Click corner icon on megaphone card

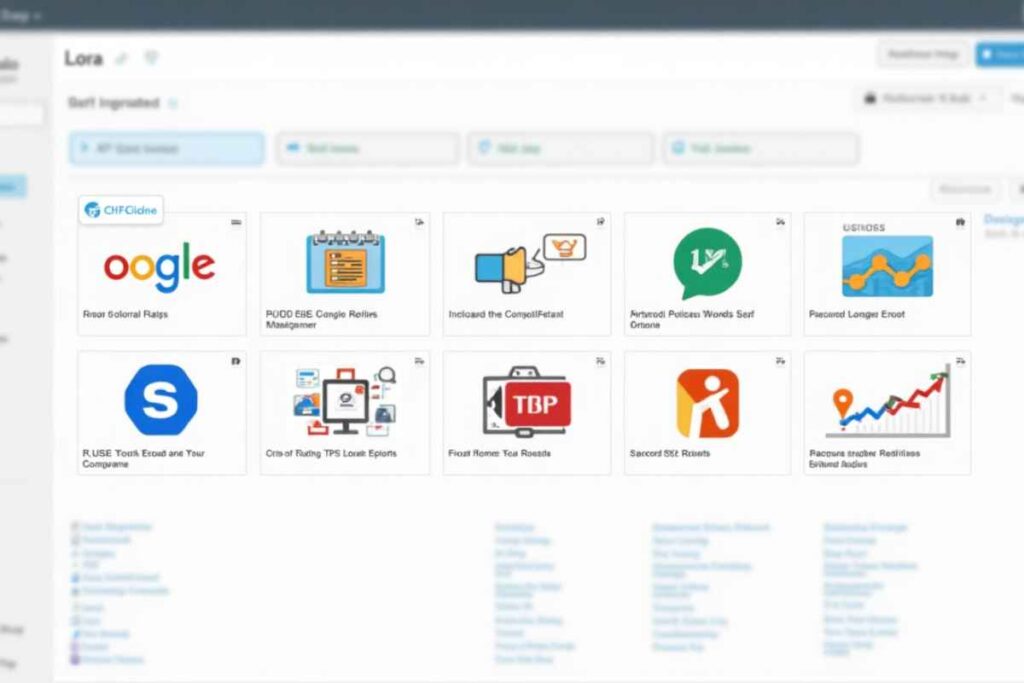[600, 222]
